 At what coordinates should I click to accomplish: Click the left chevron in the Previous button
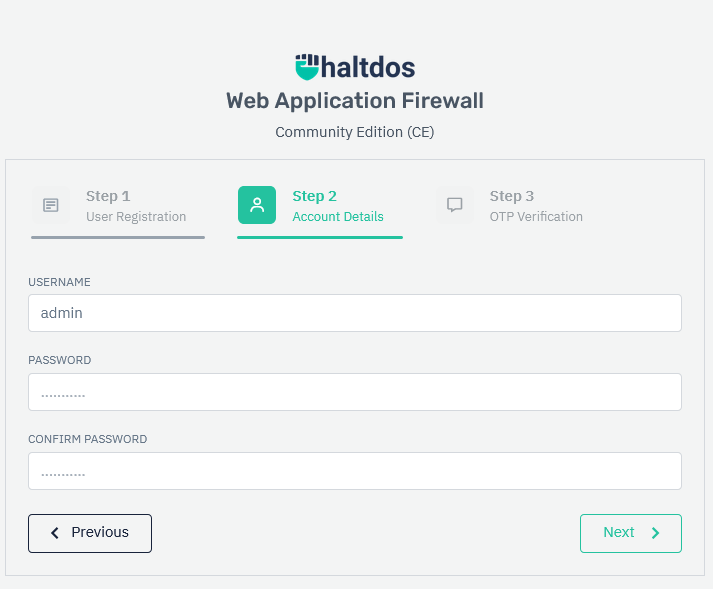[55, 533]
